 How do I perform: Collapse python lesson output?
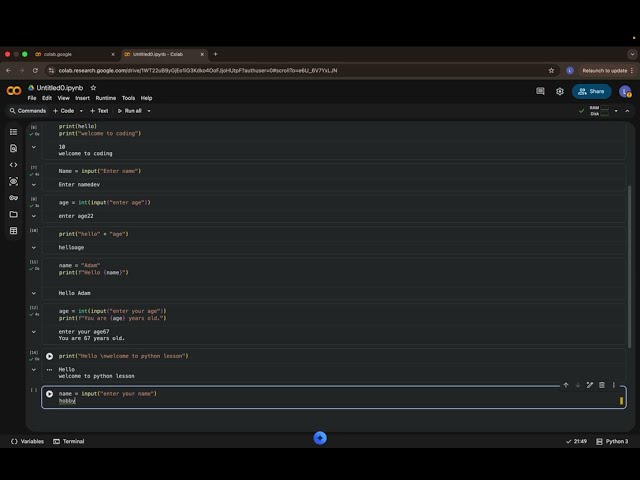pyautogui.click(x=34, y=370)
